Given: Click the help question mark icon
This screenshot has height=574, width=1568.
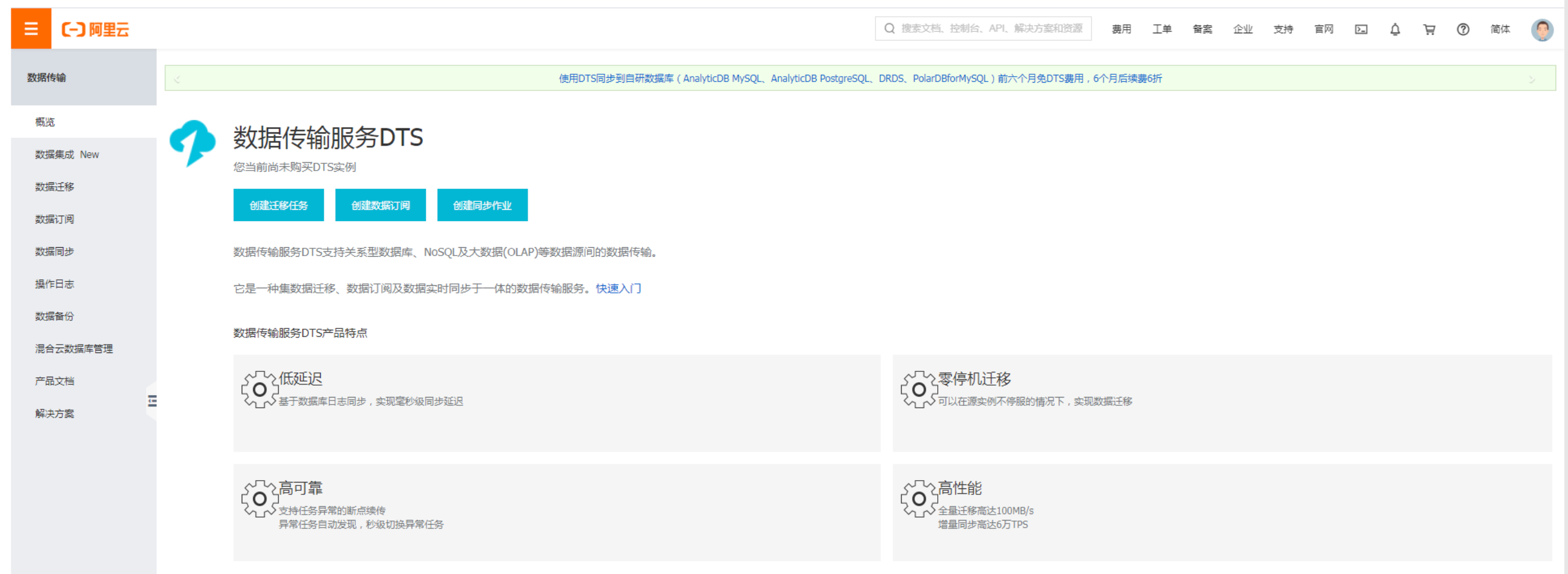Looking at the screenshot, I should point(1463,29).
